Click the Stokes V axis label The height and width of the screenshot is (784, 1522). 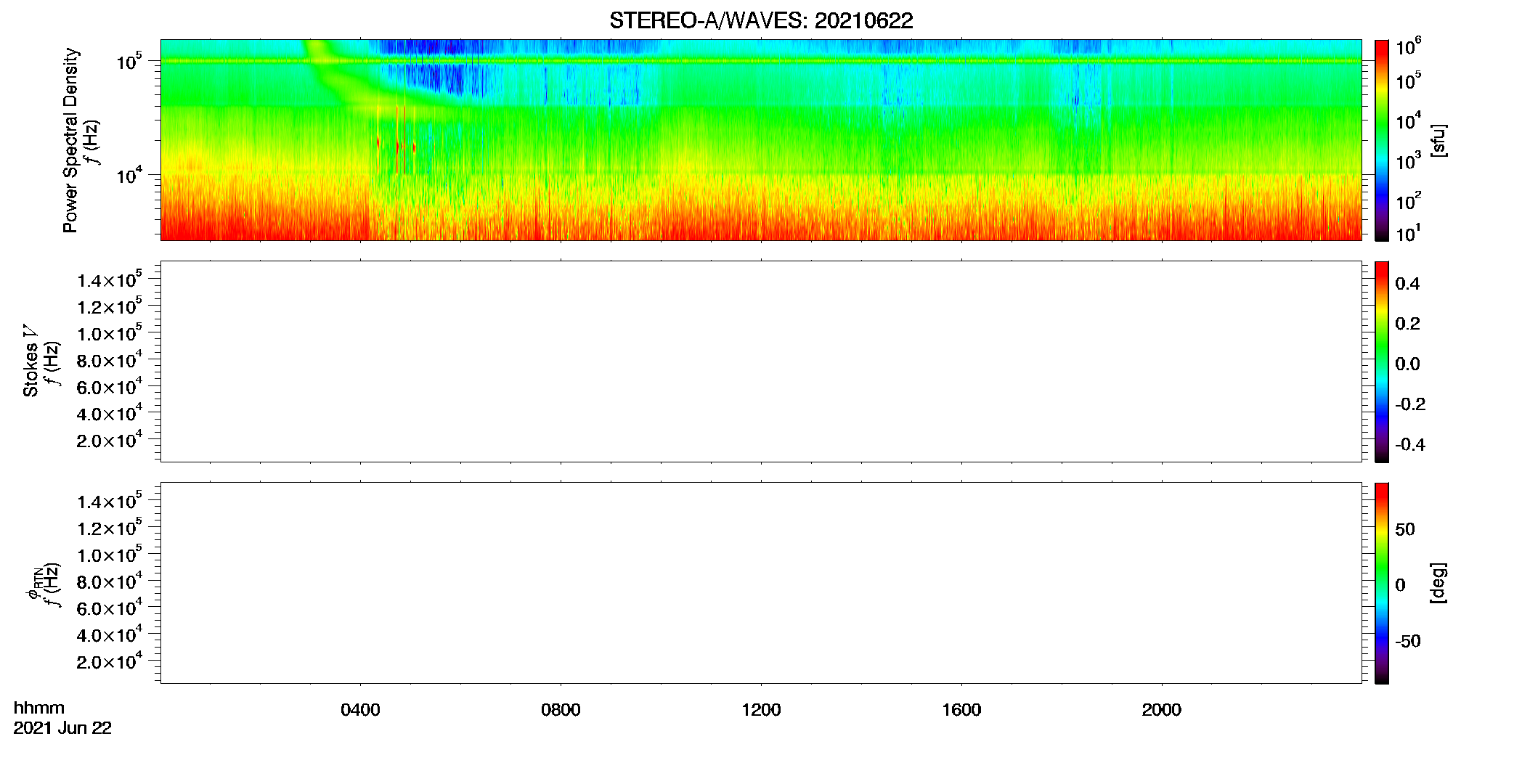click(30, 362)
